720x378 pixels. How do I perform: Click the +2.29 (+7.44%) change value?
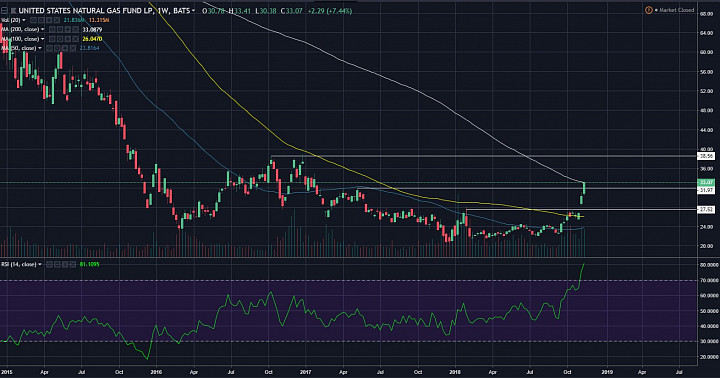330,11
